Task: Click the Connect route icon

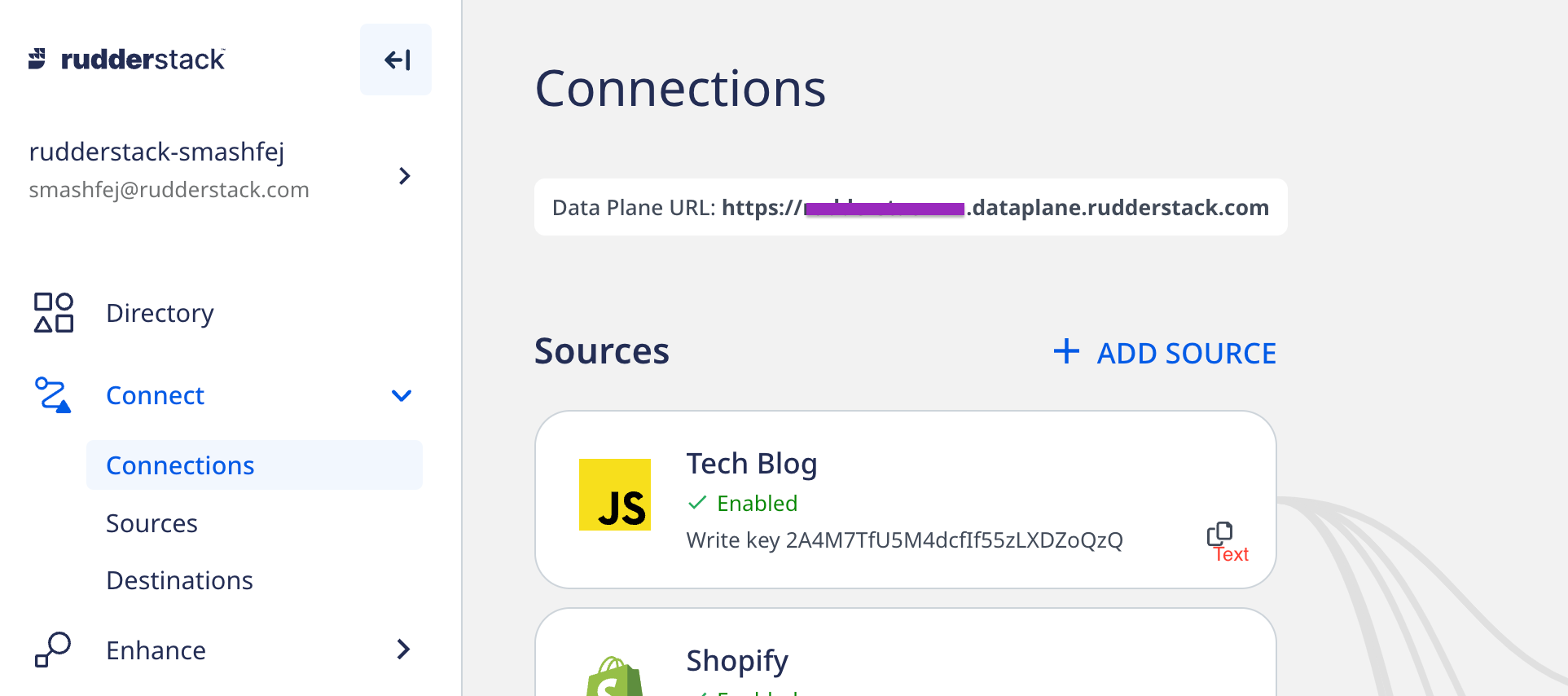Action: (53, 395)
